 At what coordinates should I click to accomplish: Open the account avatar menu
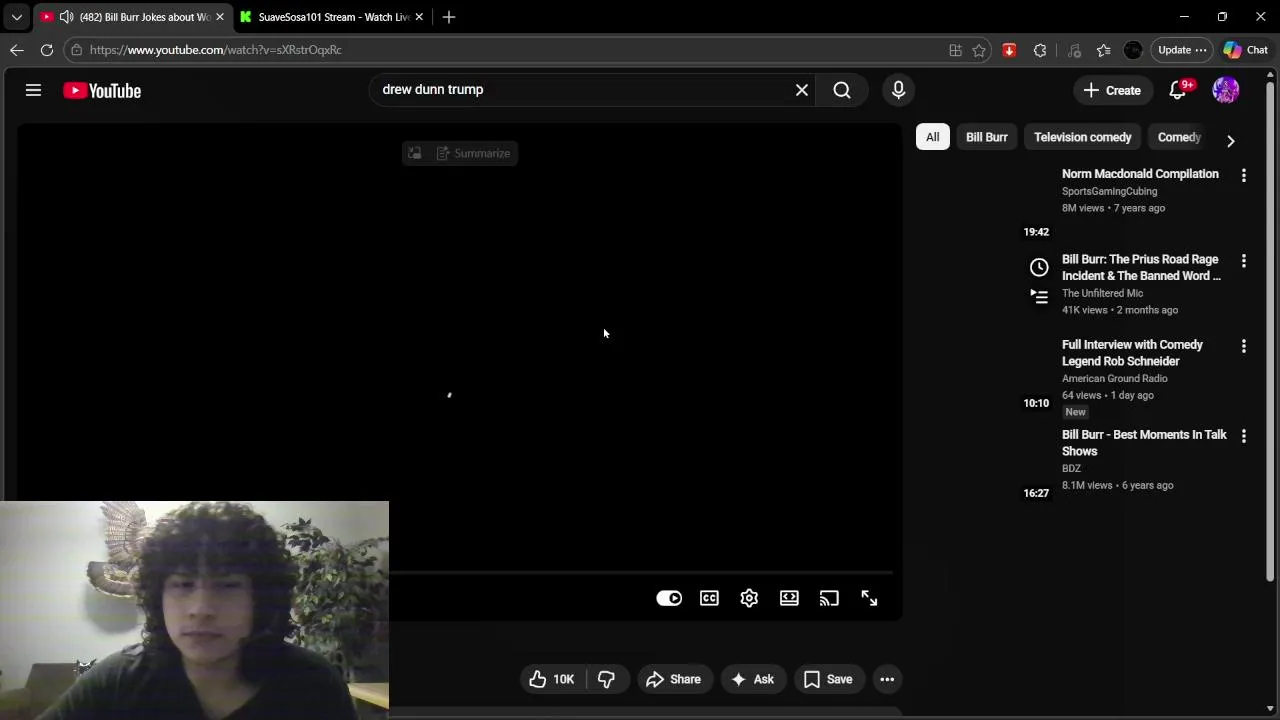tap(1225, 90)
